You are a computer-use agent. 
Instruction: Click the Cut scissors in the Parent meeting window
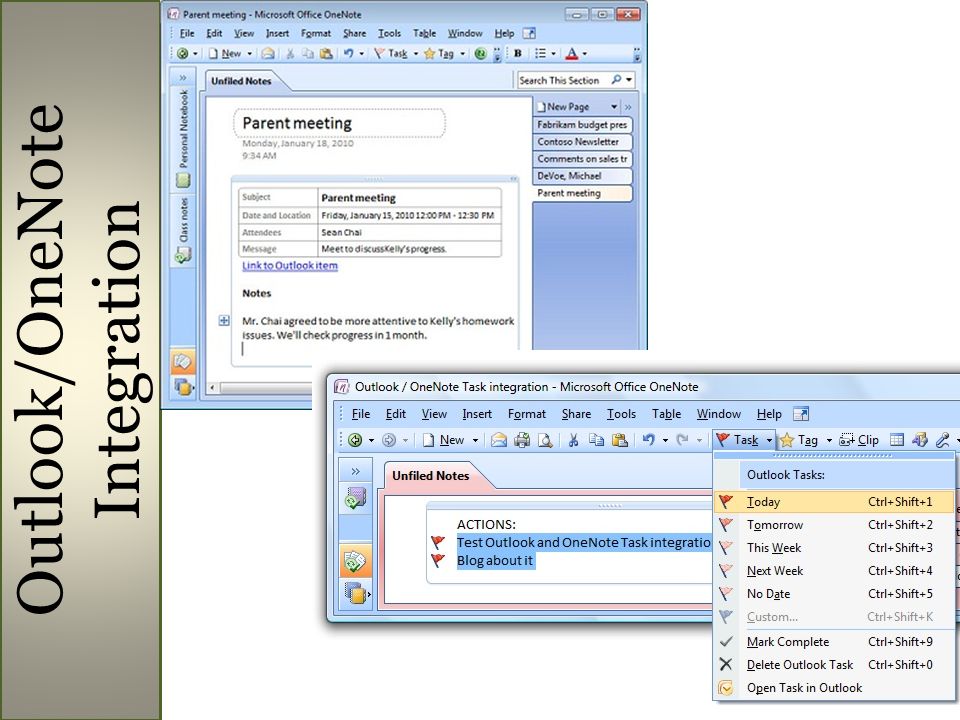290,54
